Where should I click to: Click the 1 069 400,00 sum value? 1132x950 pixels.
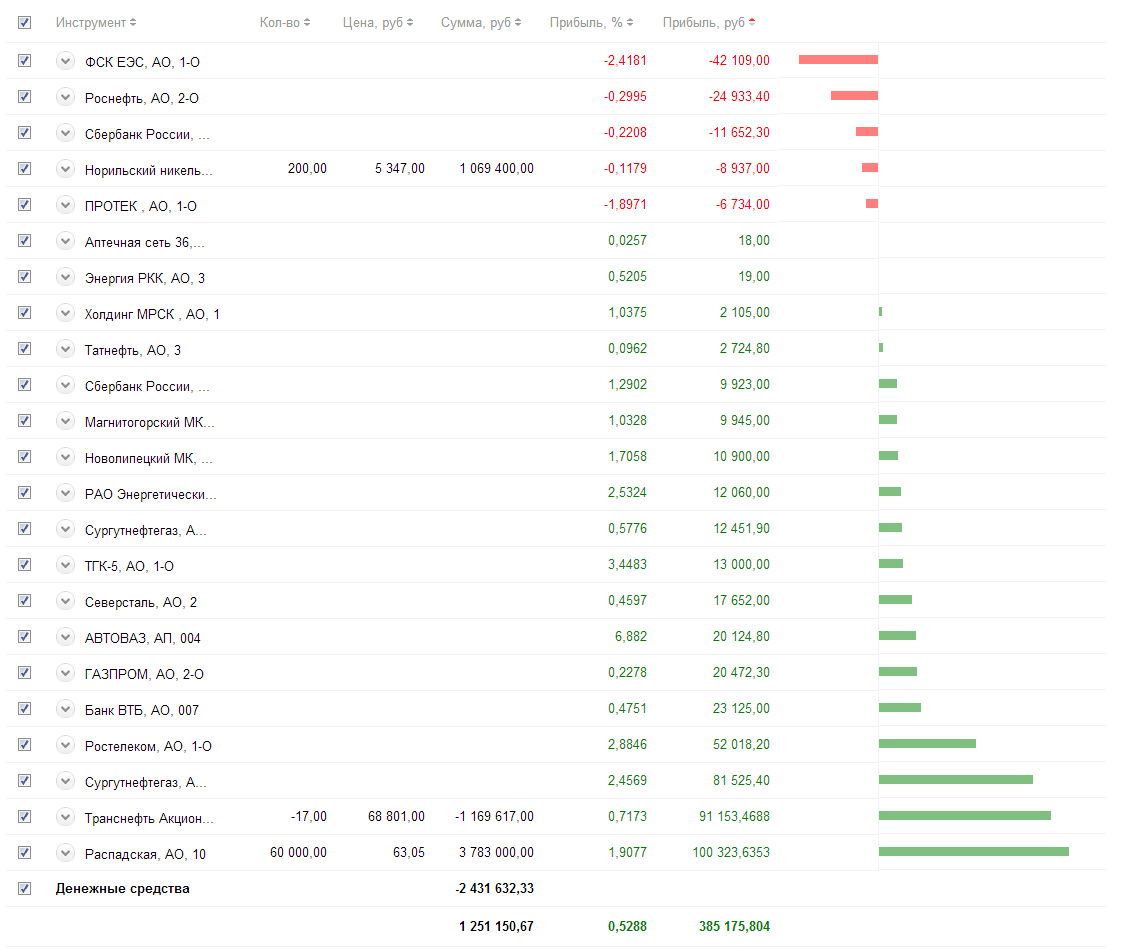tap(497, 168)
